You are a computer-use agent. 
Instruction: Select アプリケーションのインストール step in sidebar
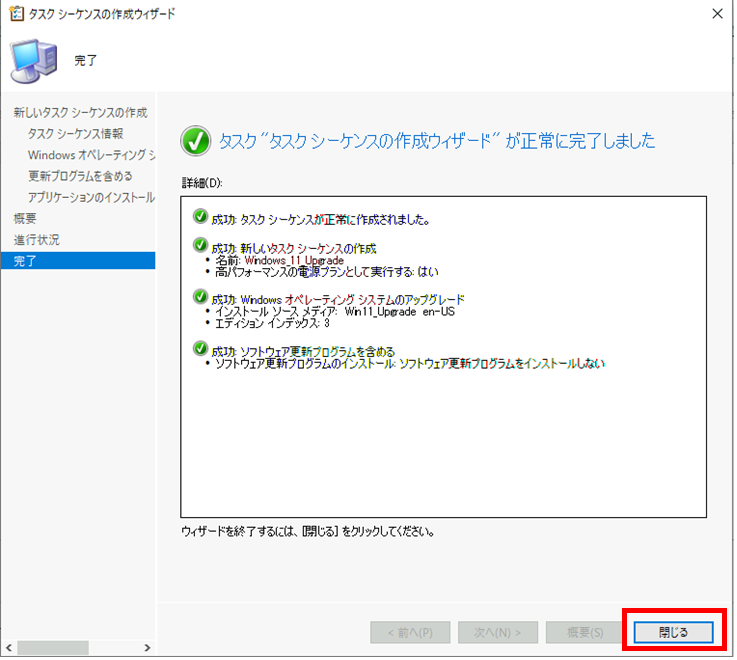(91, 197)
